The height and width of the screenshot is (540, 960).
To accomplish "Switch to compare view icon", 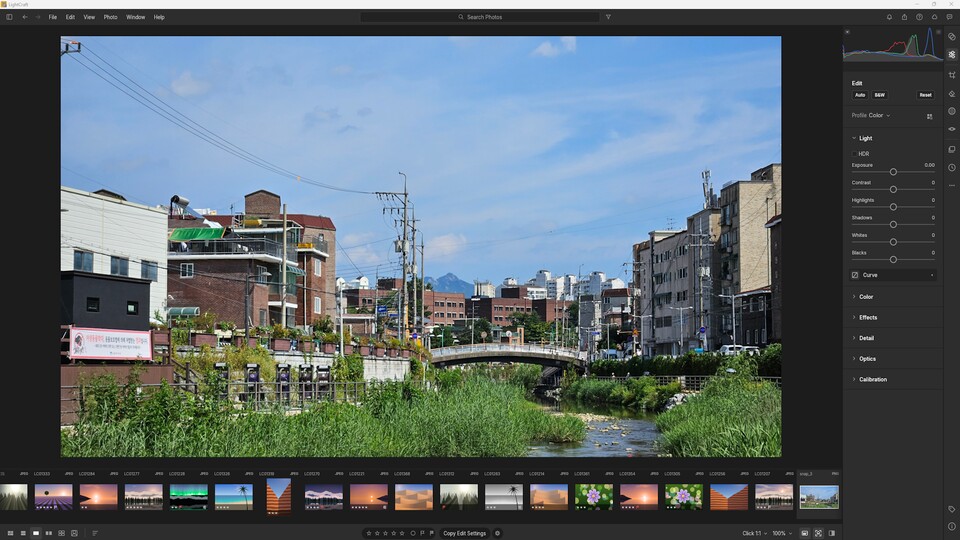I will tap(48, 533).
